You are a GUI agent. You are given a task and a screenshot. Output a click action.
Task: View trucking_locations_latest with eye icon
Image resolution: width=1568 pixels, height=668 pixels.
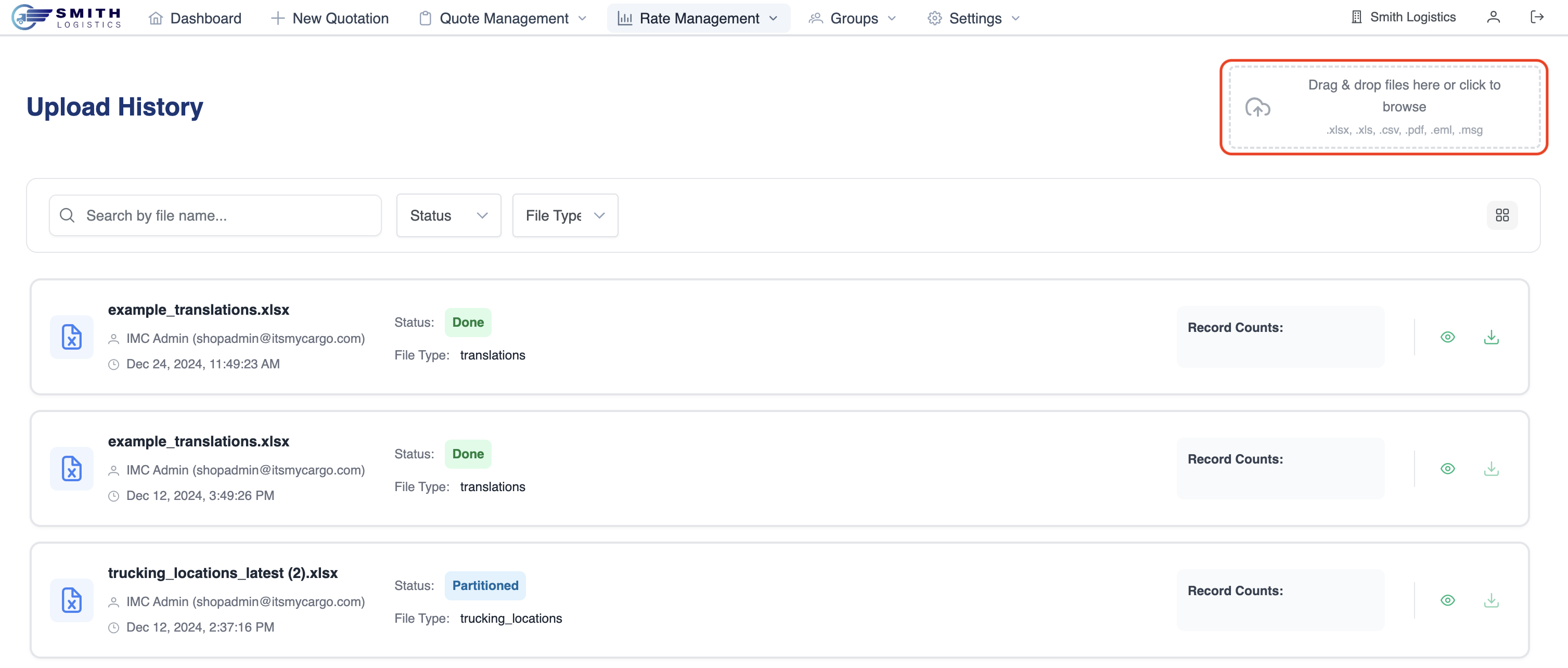pos(1447,600)
